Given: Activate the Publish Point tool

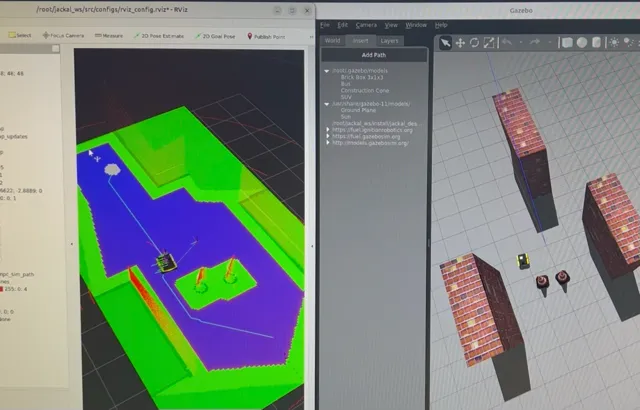Looking at the screenshot, I should pos(266,37).
